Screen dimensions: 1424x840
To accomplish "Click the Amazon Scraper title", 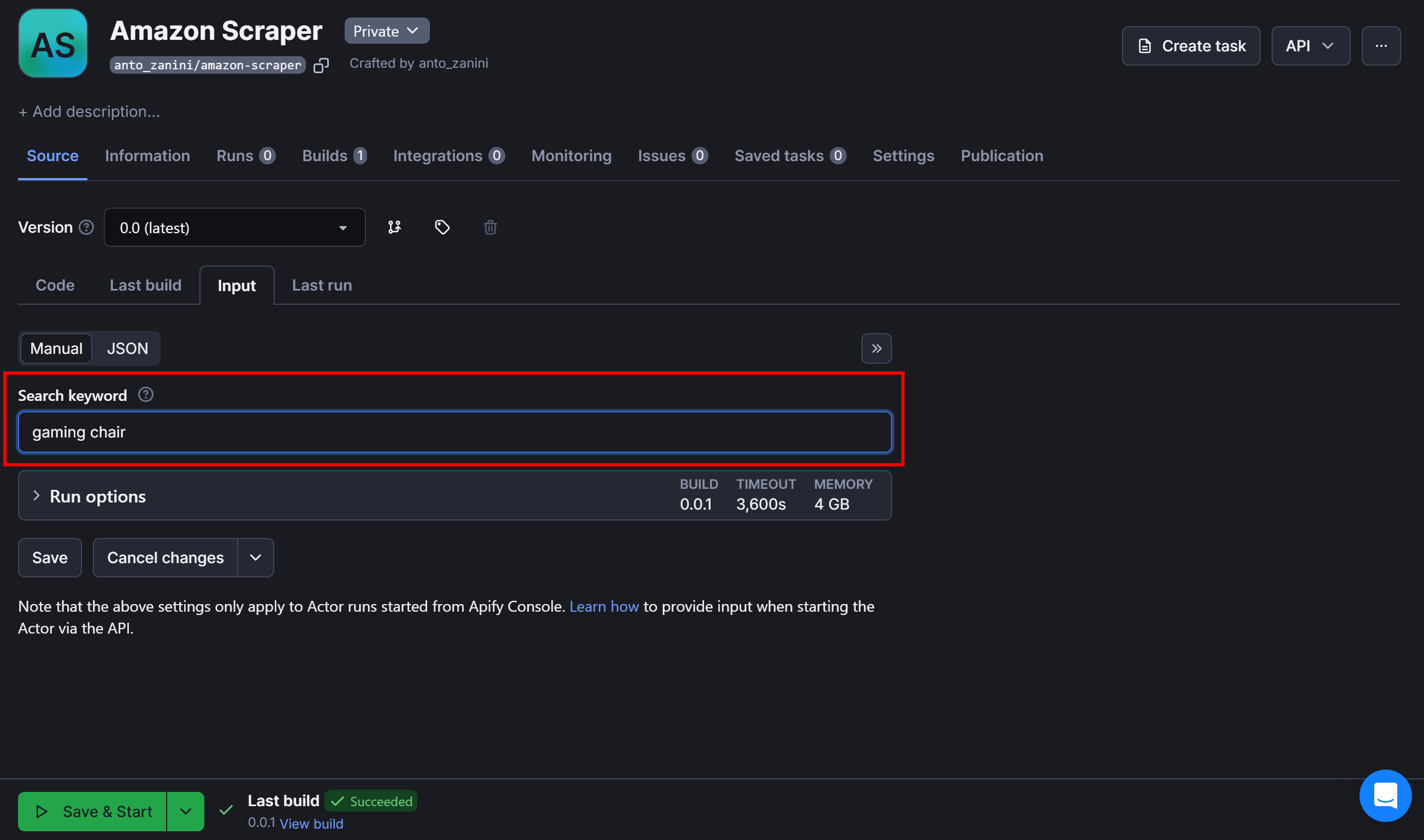I will click(x=216, y=31).
